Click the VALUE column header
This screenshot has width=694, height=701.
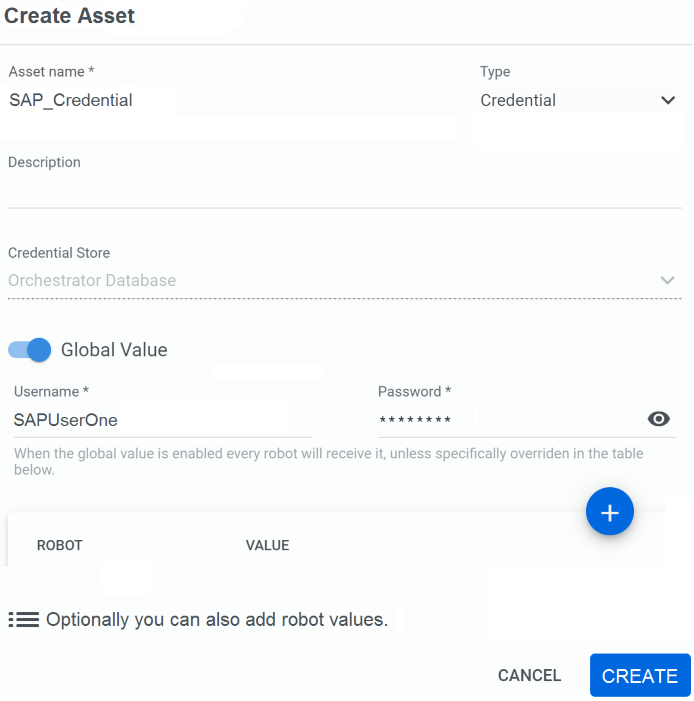267,545
